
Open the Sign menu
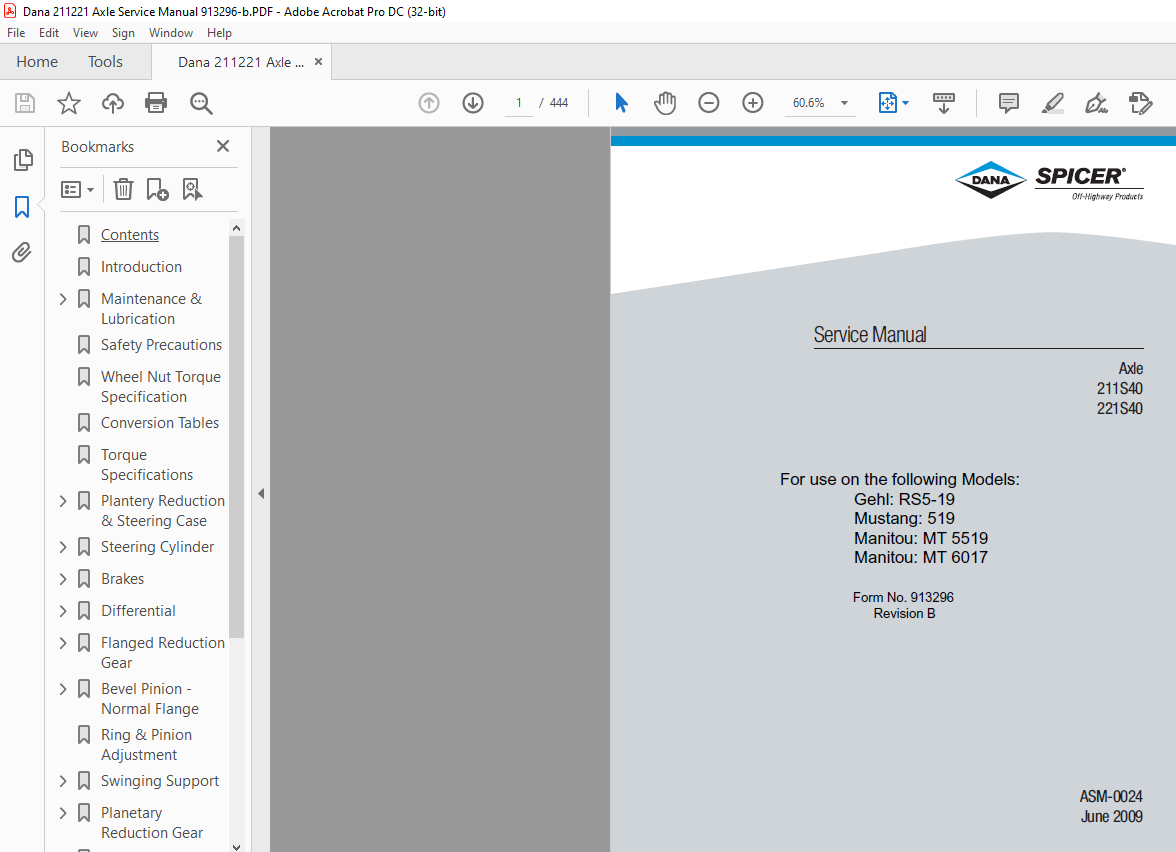pos(123,33)
